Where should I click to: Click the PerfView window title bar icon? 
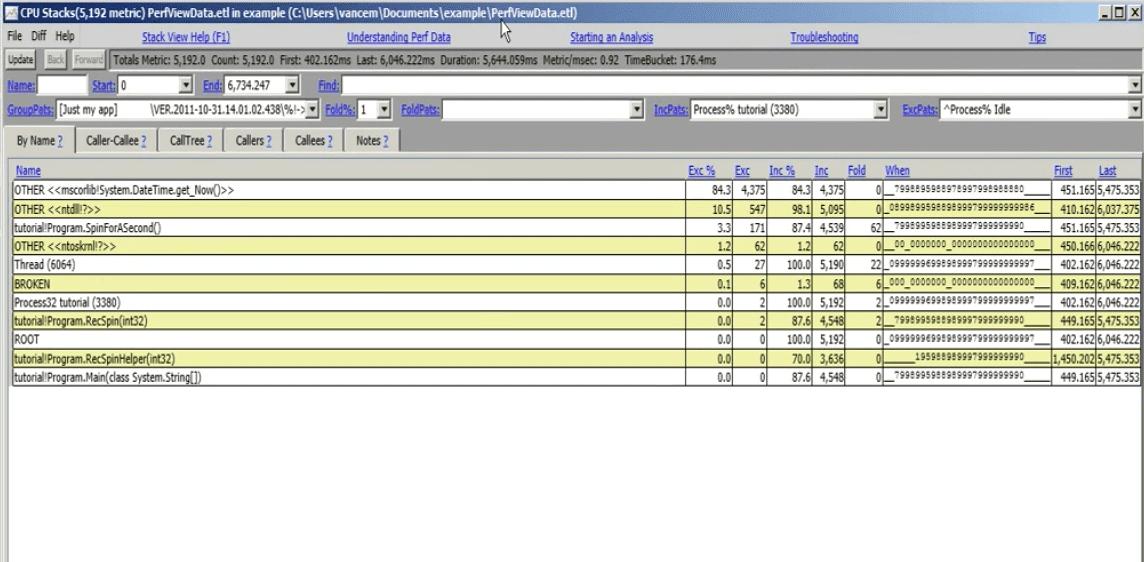coord(11,13)
